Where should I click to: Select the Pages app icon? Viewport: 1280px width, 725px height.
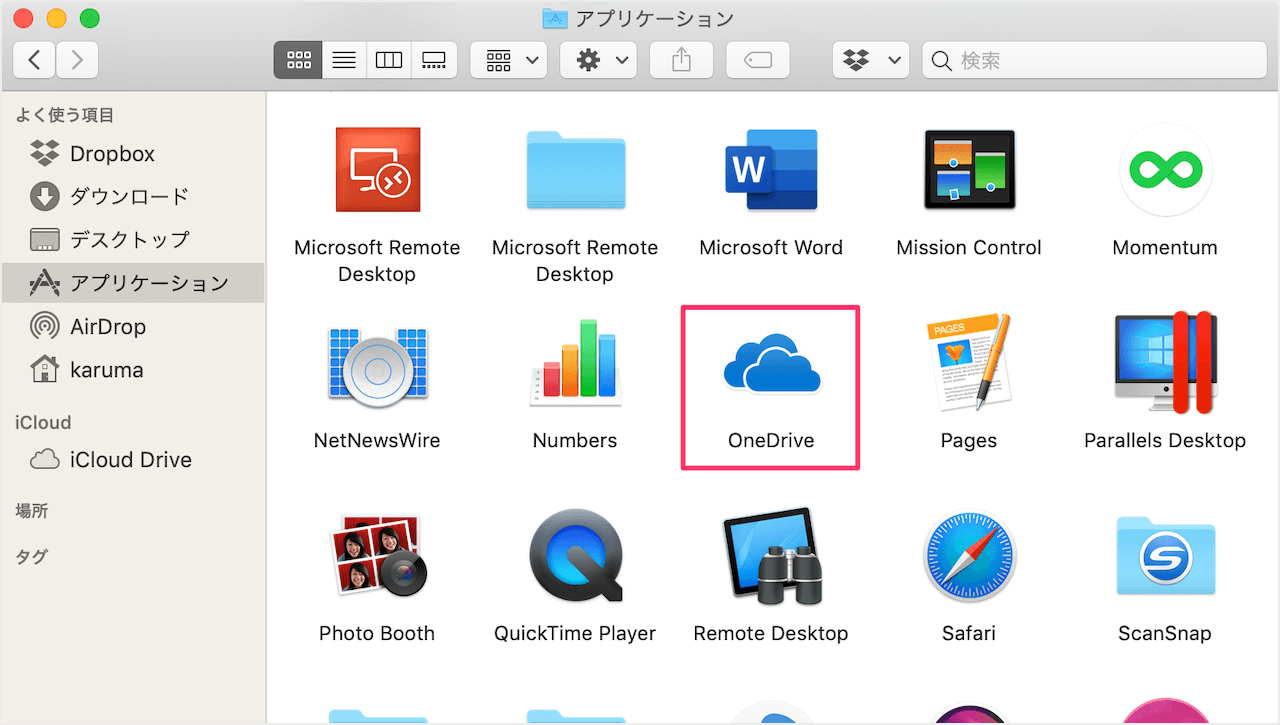[969, 363]
